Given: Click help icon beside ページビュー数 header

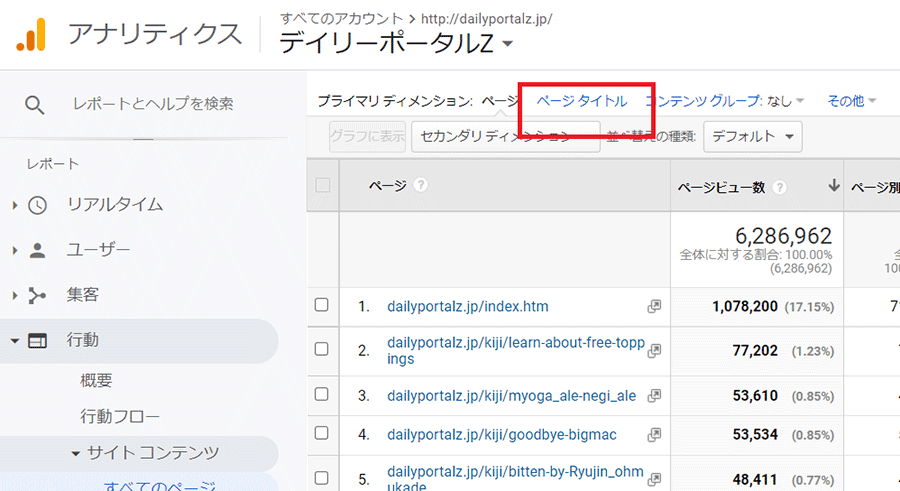Looking at the screenshot, I should pyautogui.click(x=779, y=187).
